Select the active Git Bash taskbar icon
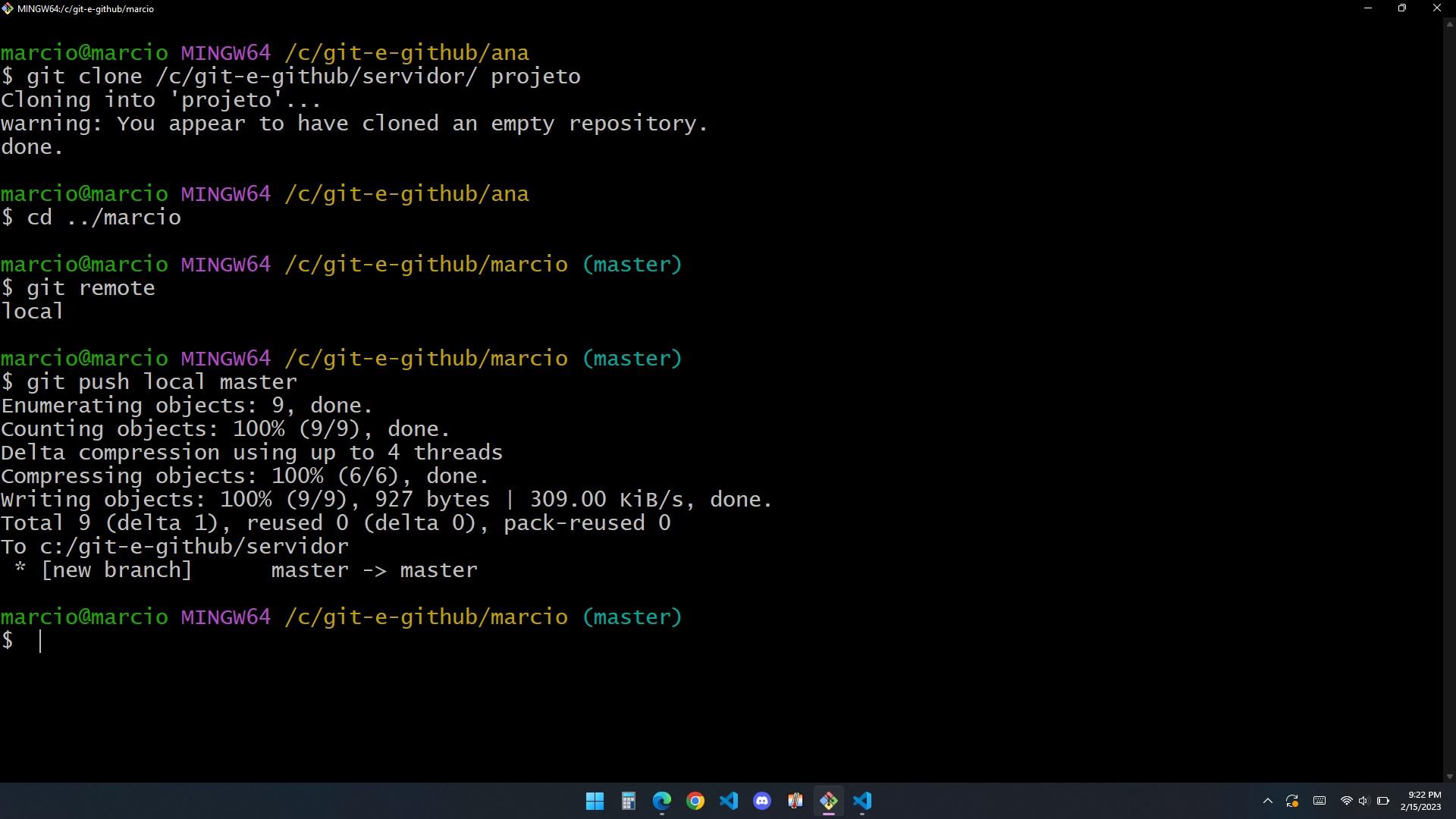 click(x=829, y=801)
